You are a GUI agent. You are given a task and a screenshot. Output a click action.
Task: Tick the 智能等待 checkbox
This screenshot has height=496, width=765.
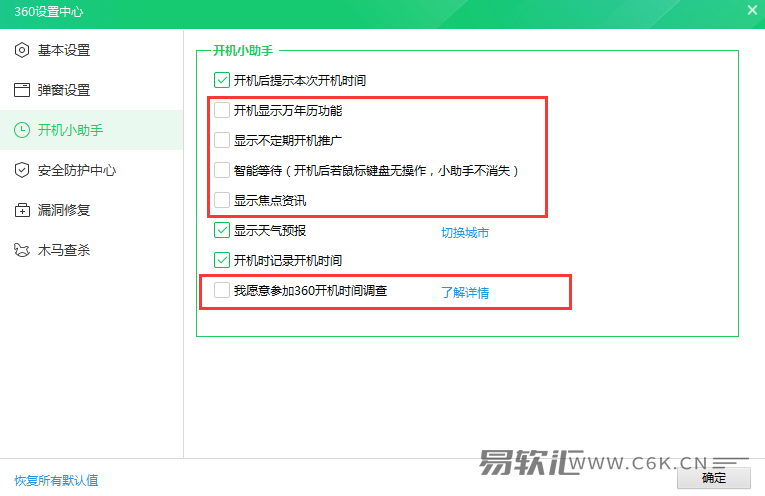pos(222,170)
